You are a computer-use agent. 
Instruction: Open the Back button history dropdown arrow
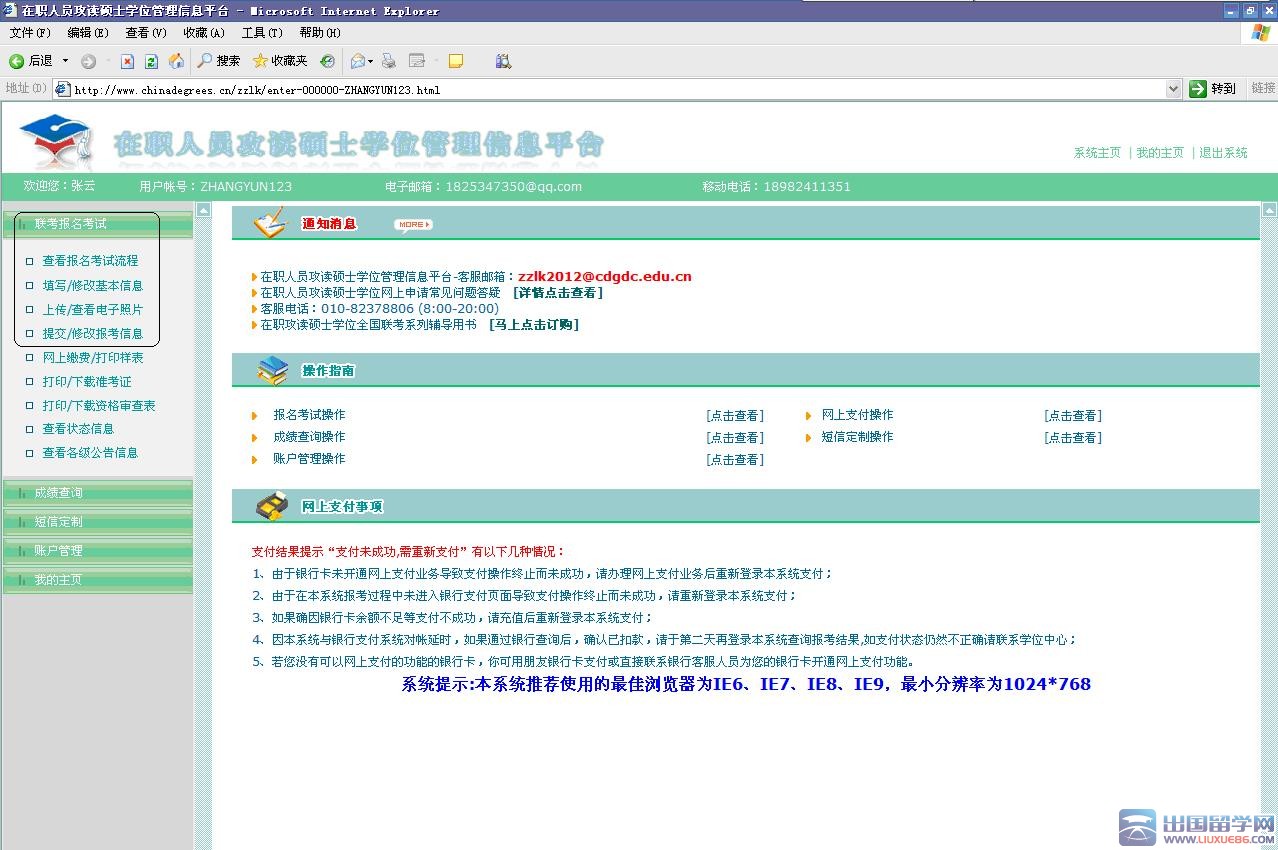(66, 61)
